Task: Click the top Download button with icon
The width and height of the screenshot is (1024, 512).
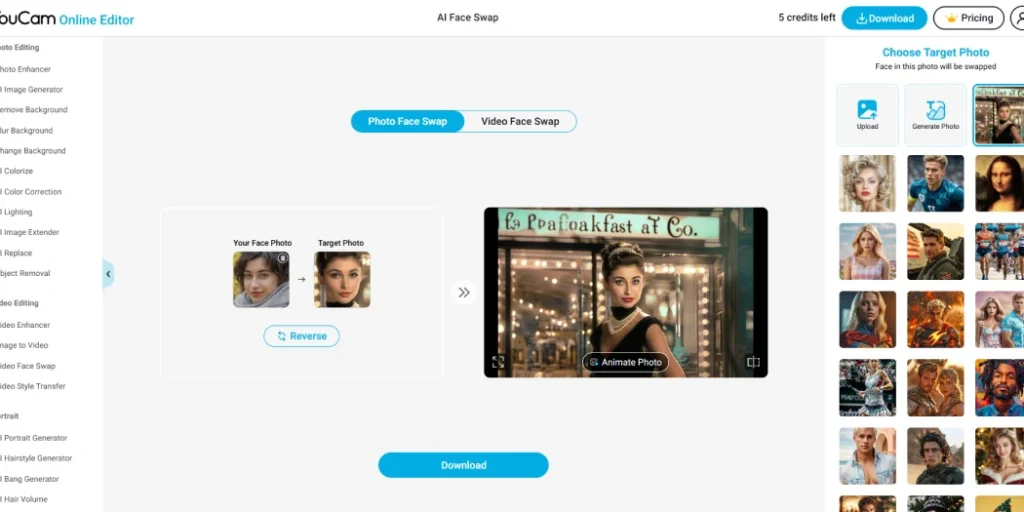Action: coord(884,18)
